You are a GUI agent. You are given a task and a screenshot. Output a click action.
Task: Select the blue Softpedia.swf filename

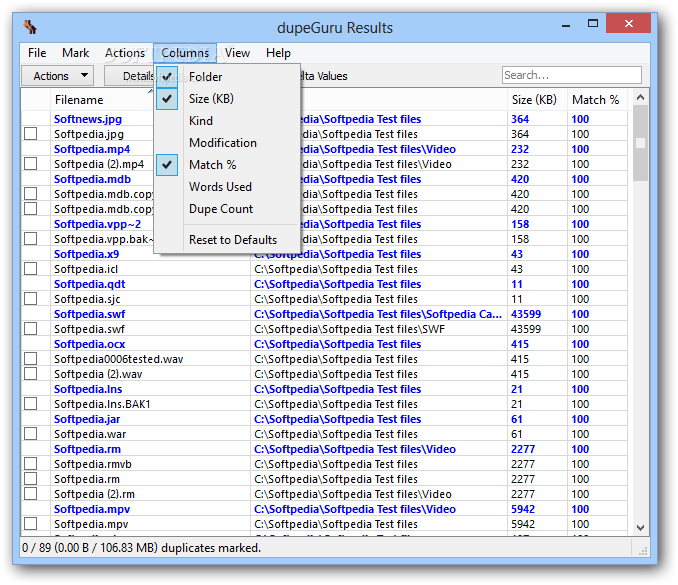(90, 314)
